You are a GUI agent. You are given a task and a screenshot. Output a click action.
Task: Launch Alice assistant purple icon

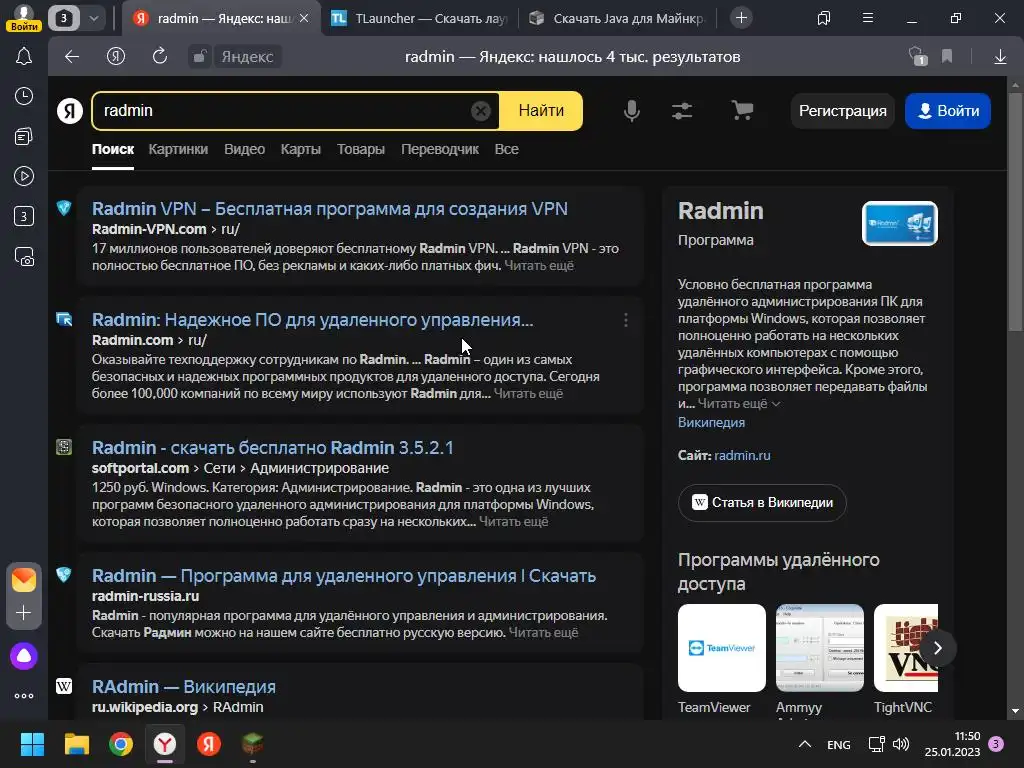click(24, 656)
